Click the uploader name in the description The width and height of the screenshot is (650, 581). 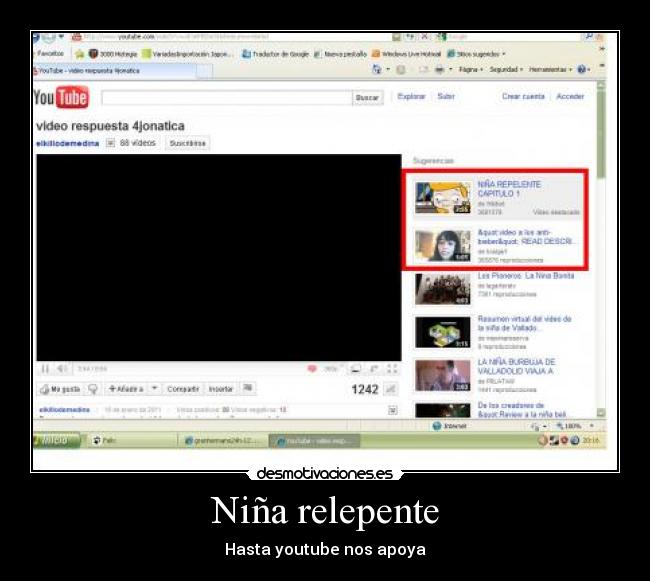64,410
